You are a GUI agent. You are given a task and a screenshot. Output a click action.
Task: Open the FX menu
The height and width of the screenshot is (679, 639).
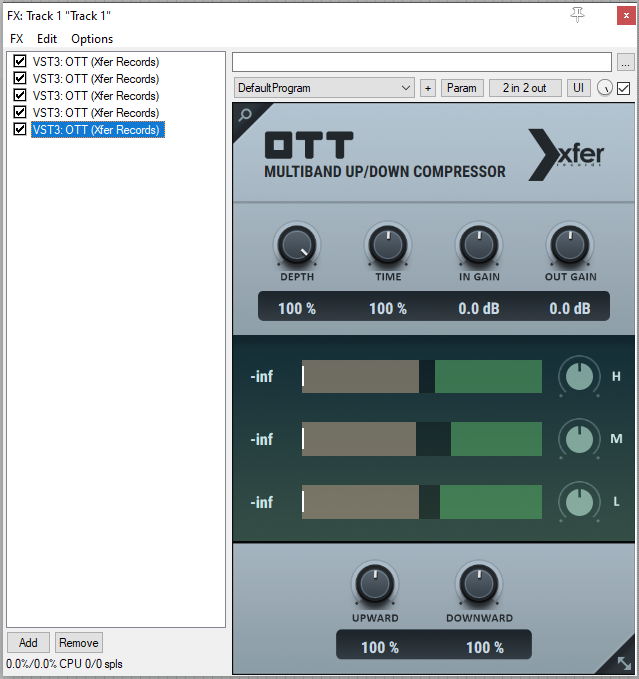(x=16, y=39)
